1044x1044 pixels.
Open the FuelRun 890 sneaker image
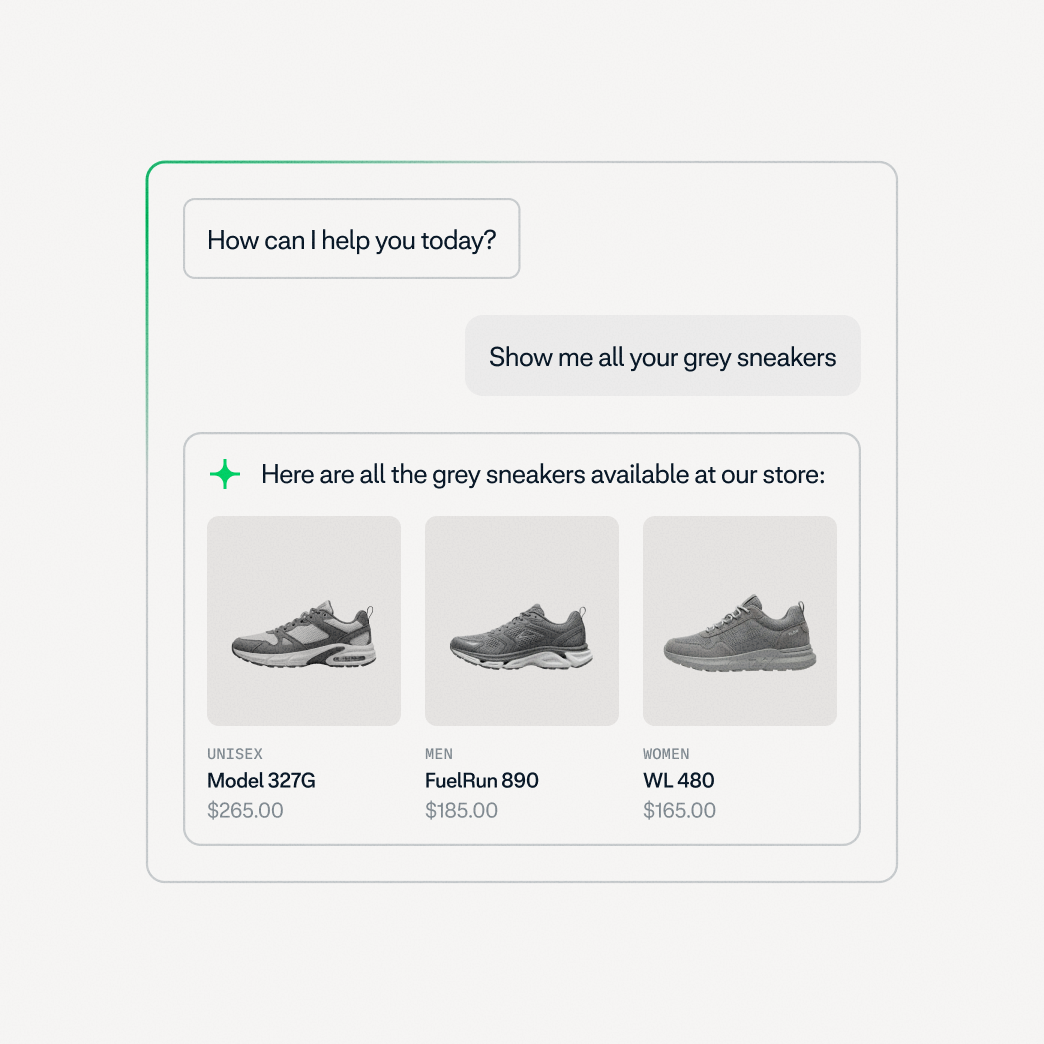[x=521, y=620]
